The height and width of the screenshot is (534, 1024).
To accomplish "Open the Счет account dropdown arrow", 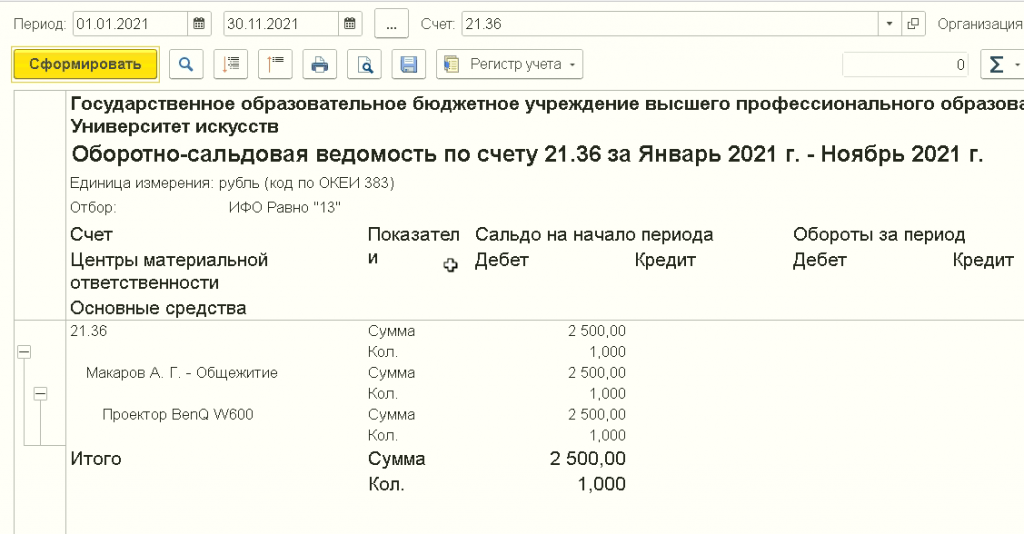I will (890, 23).
